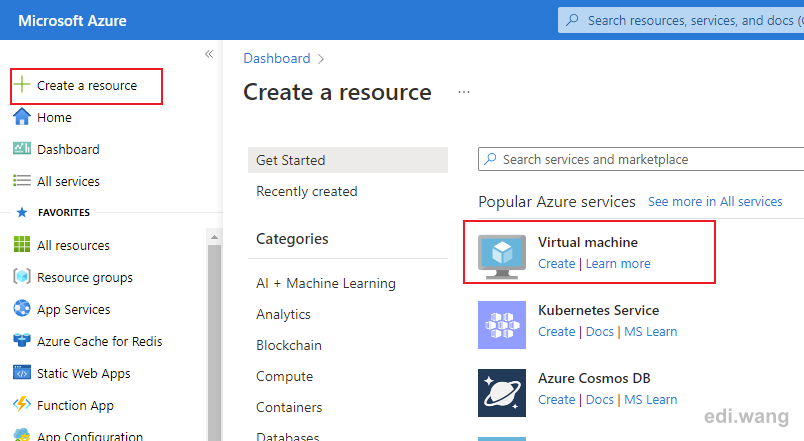Click the Azure Cosmos DB planet icon

point(501,393)
